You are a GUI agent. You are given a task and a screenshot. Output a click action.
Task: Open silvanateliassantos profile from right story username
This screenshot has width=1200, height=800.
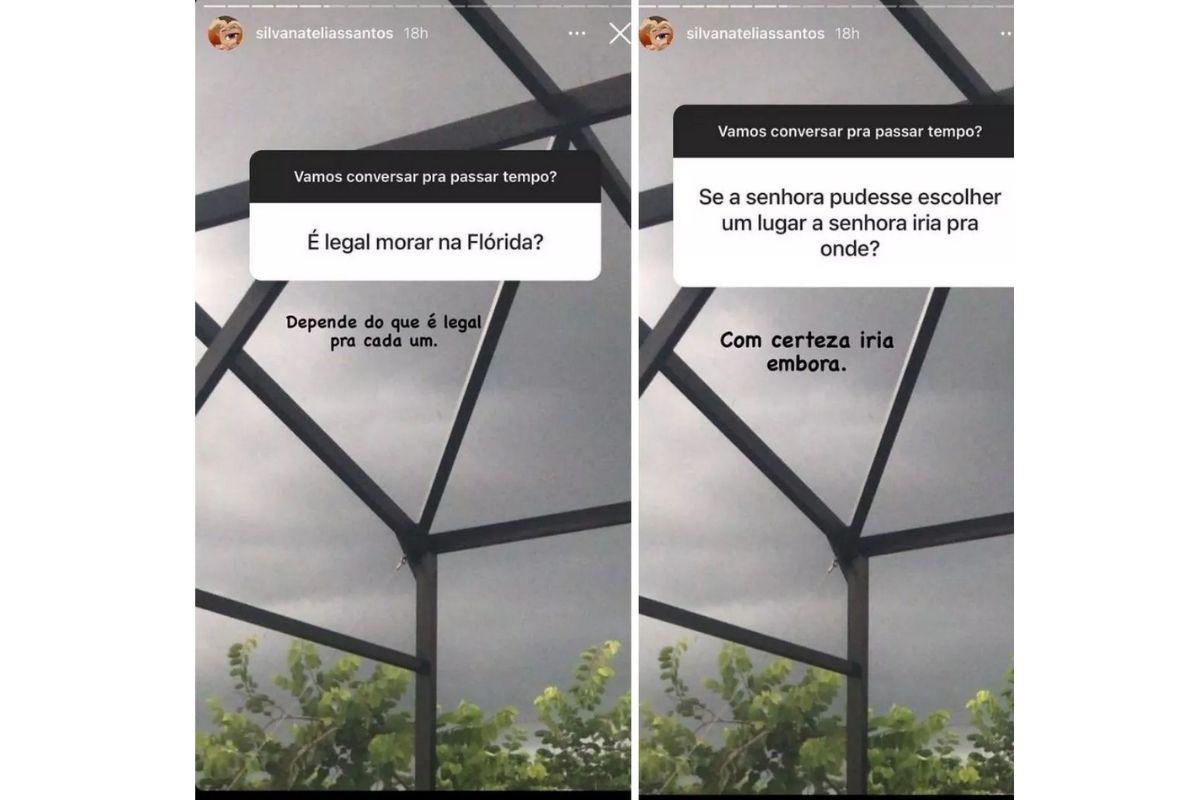[756, 33]
